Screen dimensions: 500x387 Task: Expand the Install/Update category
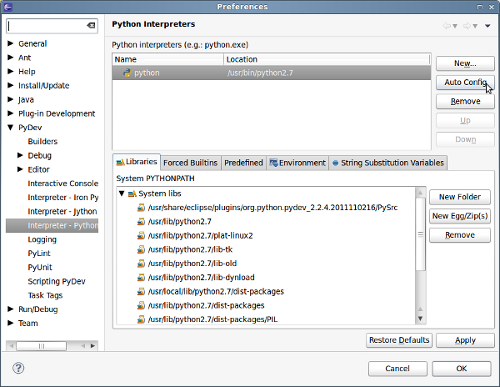(x=11, y=85)
